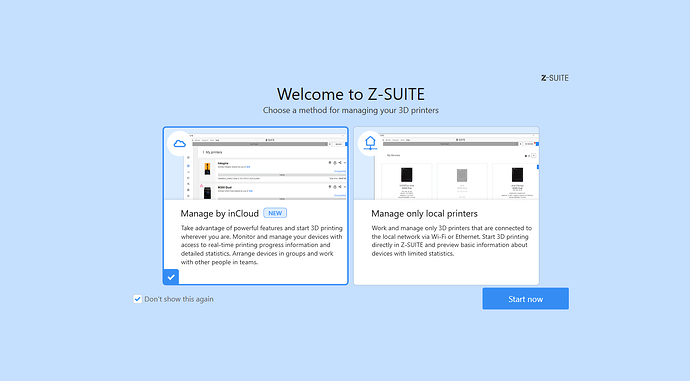Select the Manage by inCloud heading
Screen dimensions: 690x381
point(219,213)
